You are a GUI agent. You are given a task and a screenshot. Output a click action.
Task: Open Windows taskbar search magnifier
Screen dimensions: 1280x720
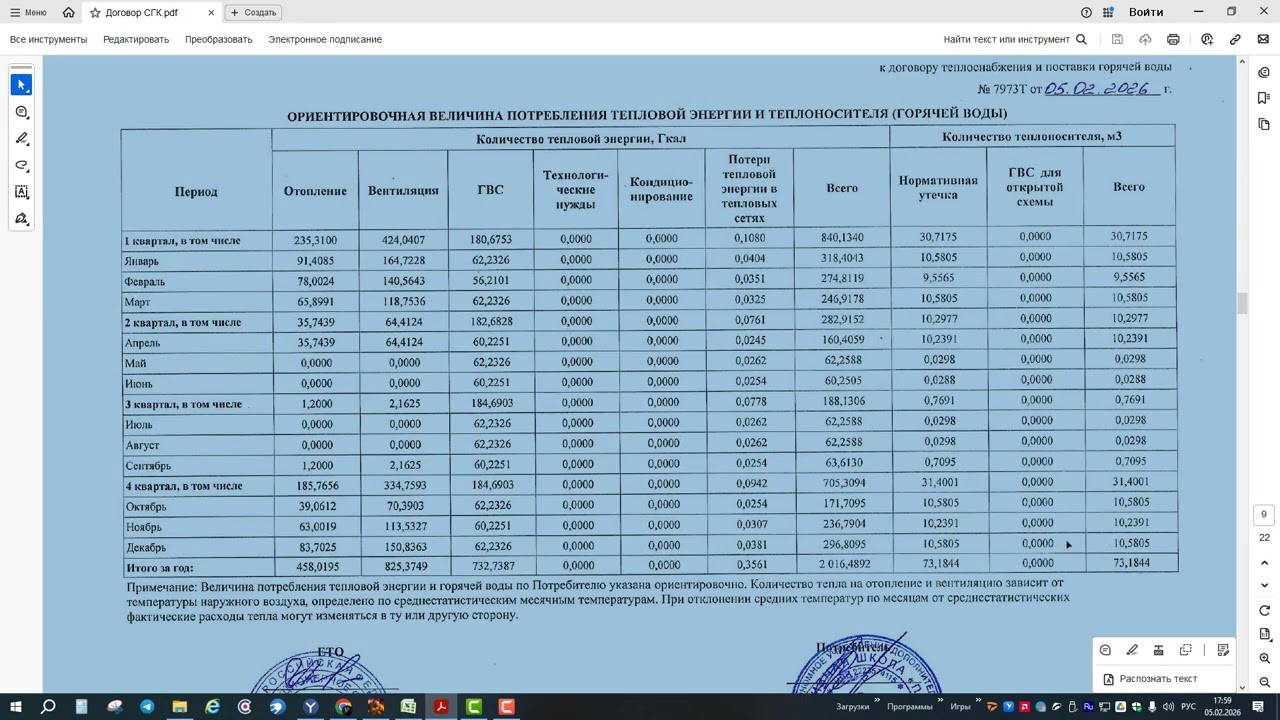coord(48,707)
